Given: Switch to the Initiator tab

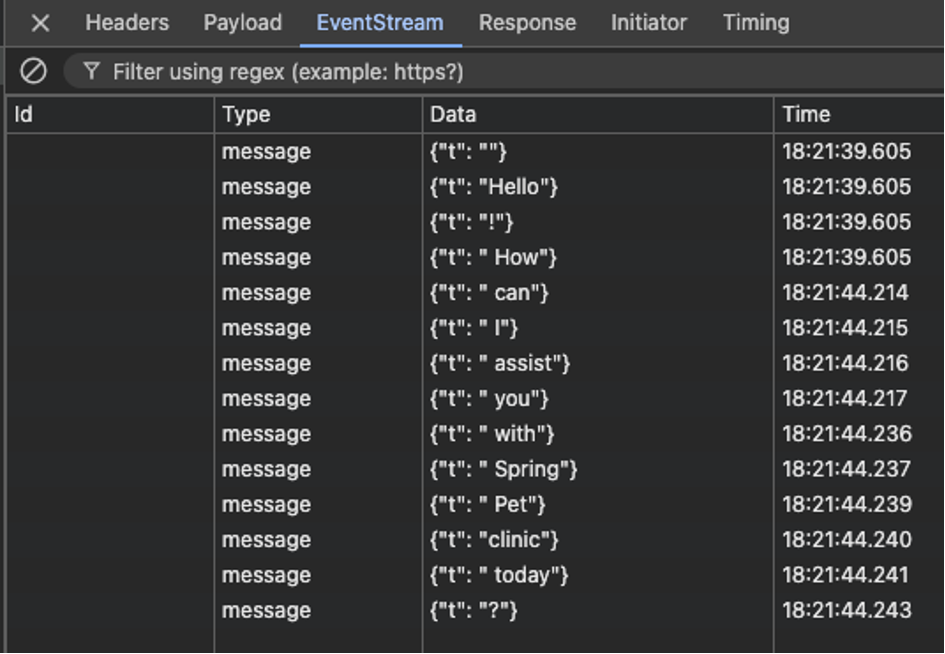Looking at the screenshot, I should point(649,23).
